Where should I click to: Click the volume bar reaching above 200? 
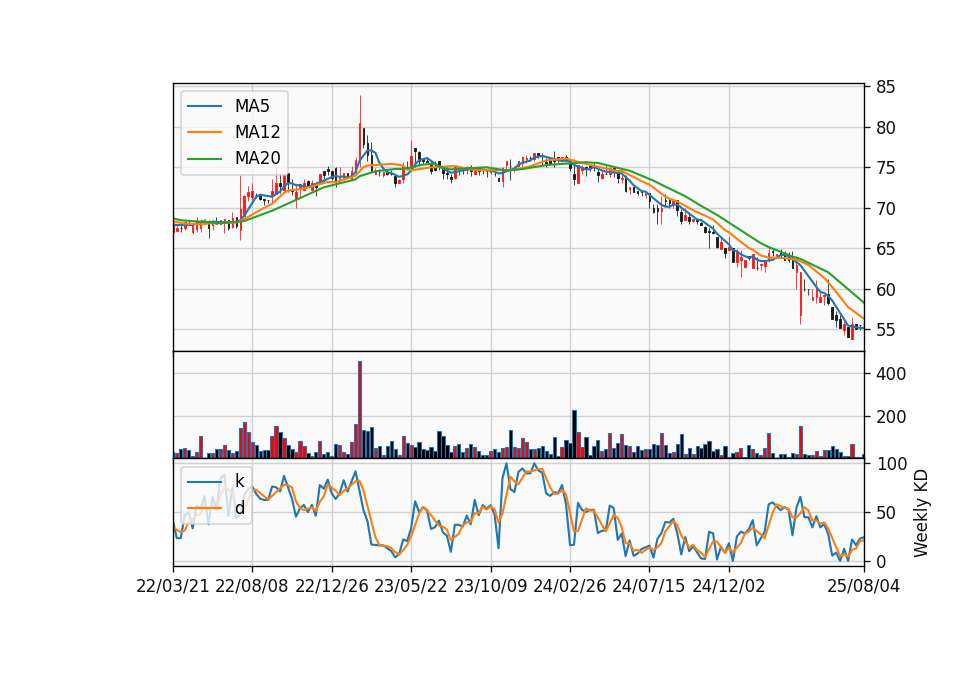coord(574,434)
